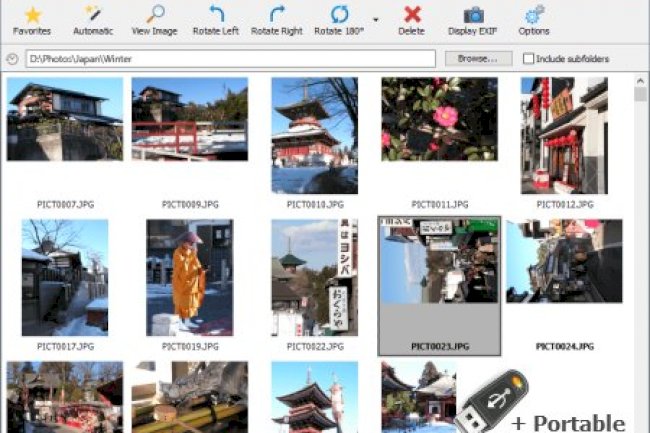Open View Image magnifier tool

pos(154,15)
